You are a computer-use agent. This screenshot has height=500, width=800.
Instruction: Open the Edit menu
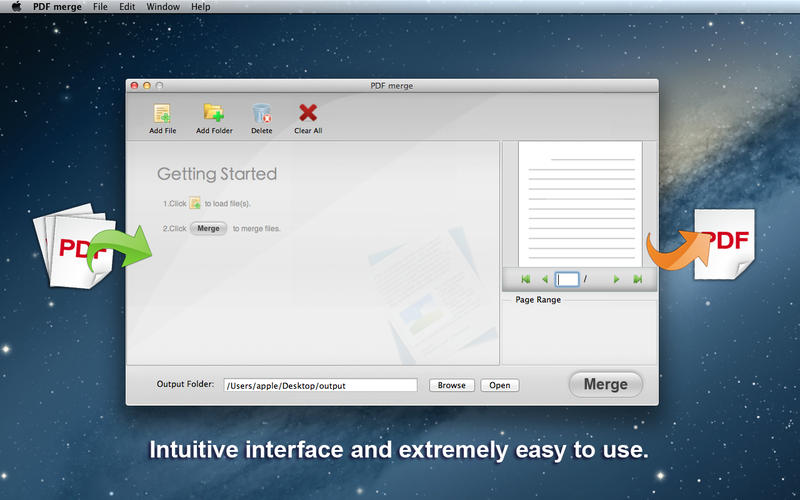pos(127,7)
